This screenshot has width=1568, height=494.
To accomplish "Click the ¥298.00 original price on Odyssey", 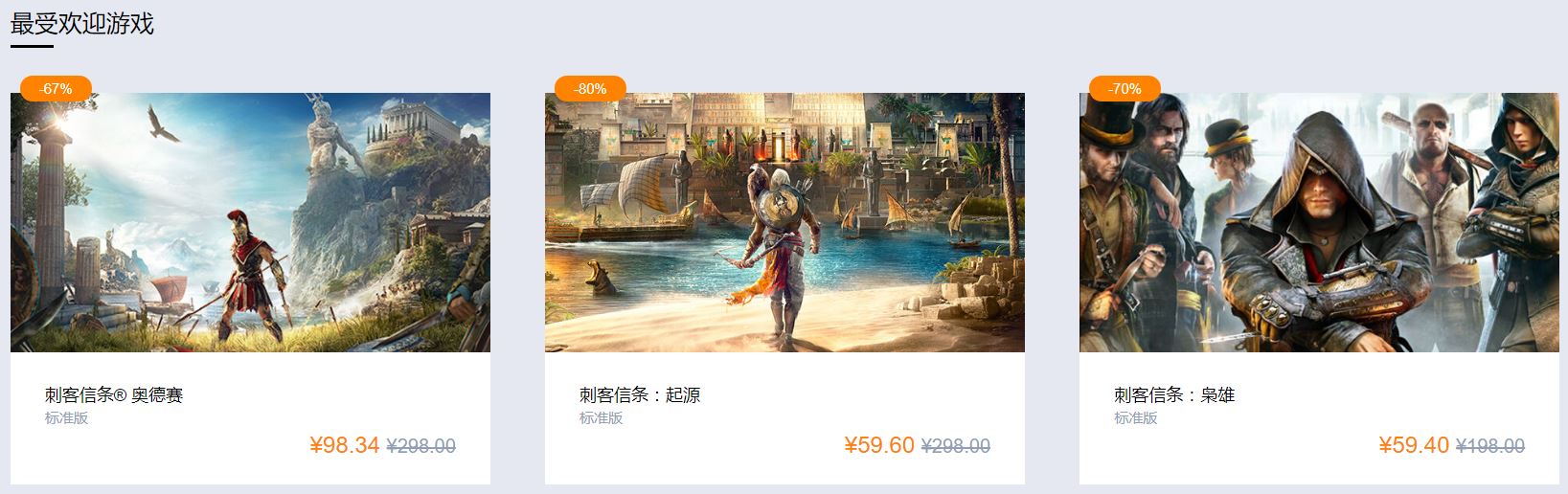I will [421, 446].
